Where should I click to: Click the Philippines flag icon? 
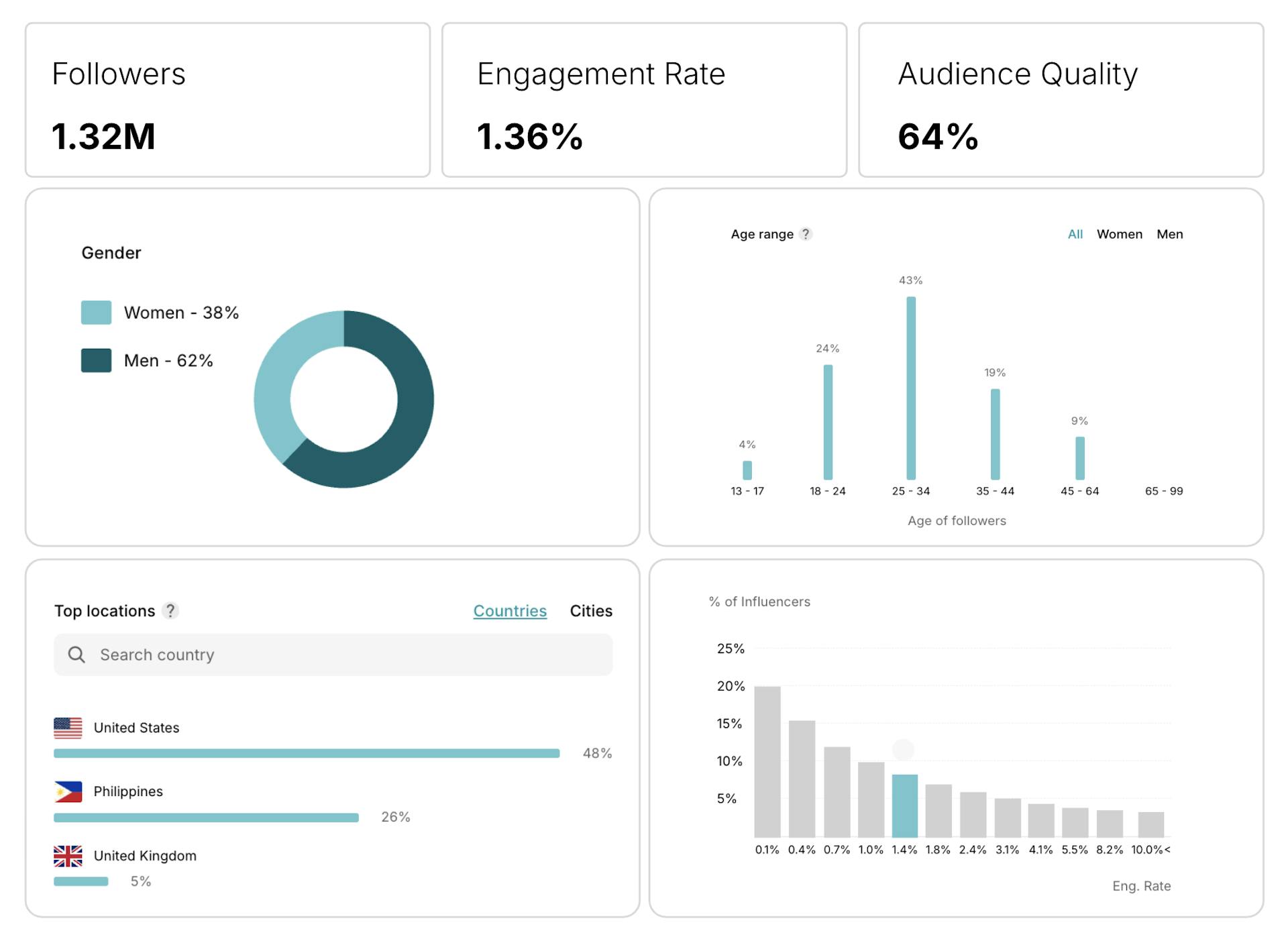(68, 791)
